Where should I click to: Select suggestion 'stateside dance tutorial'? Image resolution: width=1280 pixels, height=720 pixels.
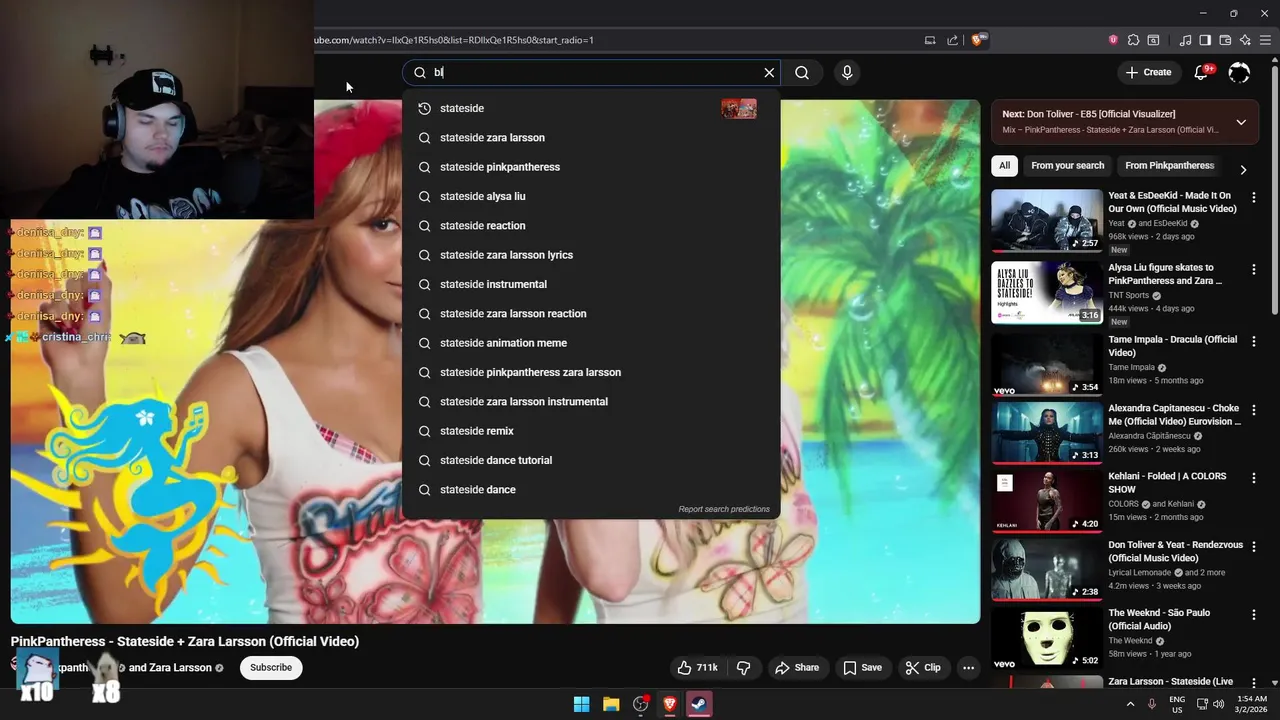click(590, 460)
